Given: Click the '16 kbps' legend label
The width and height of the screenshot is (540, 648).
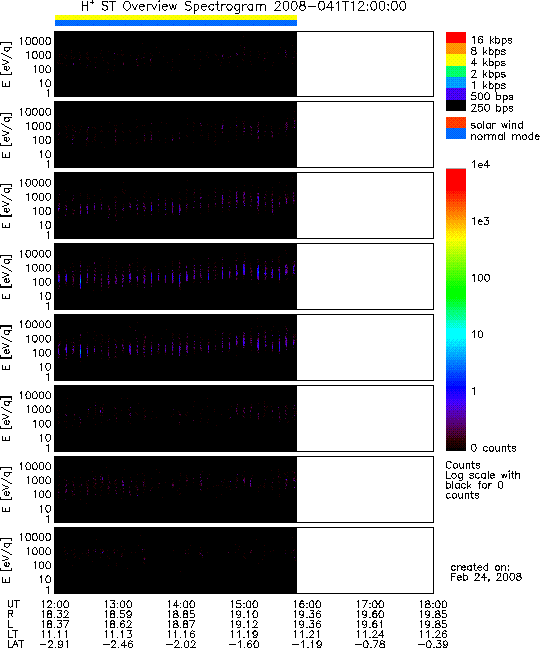Looking at the screenshot, I should click(492, 40).
